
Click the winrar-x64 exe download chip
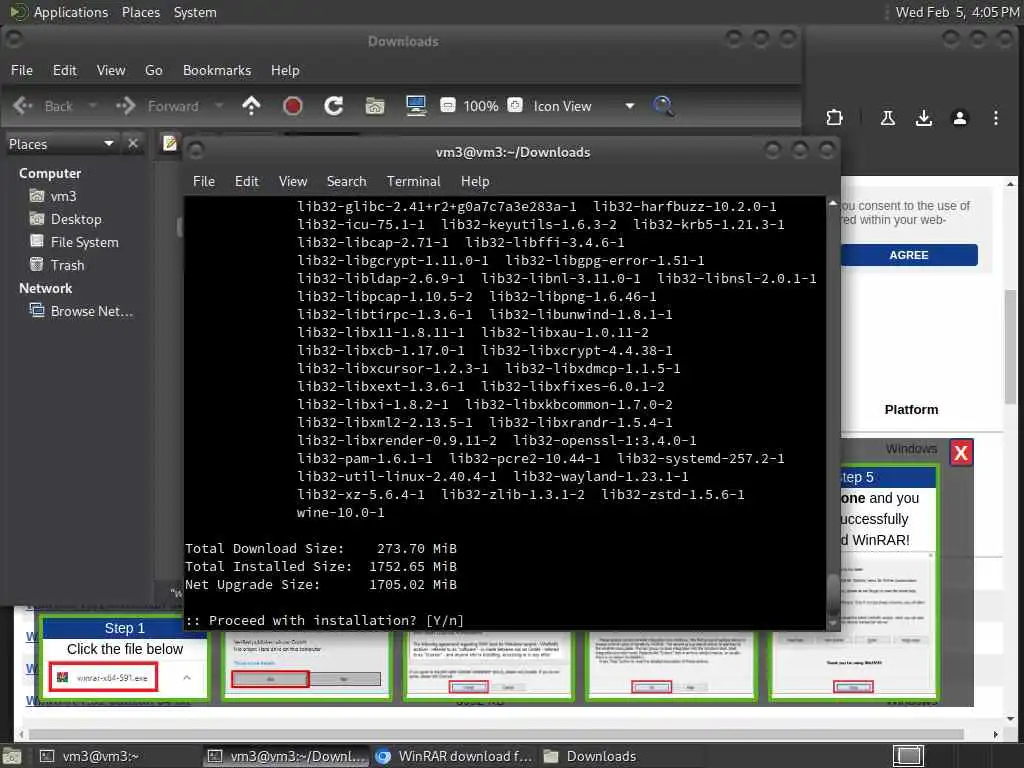(103, 677)
